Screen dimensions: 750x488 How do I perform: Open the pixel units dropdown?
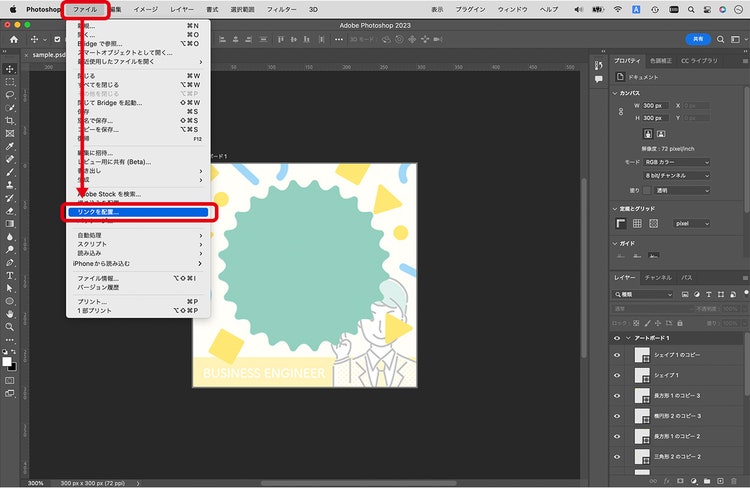pyautogui.click(x=692, y=223)
